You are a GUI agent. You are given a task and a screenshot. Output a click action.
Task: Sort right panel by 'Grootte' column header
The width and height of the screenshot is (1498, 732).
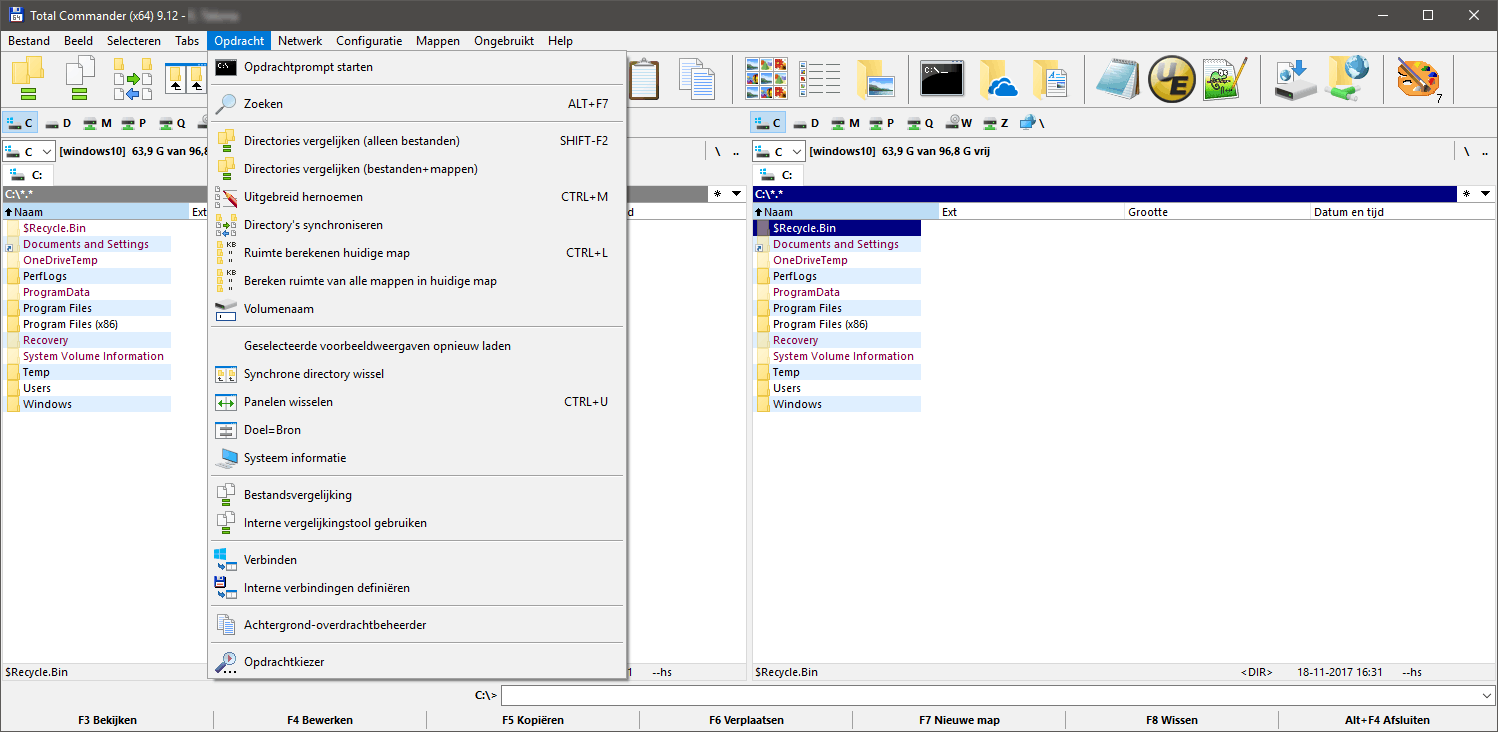pyautogui.click(x=1217, y=212)
